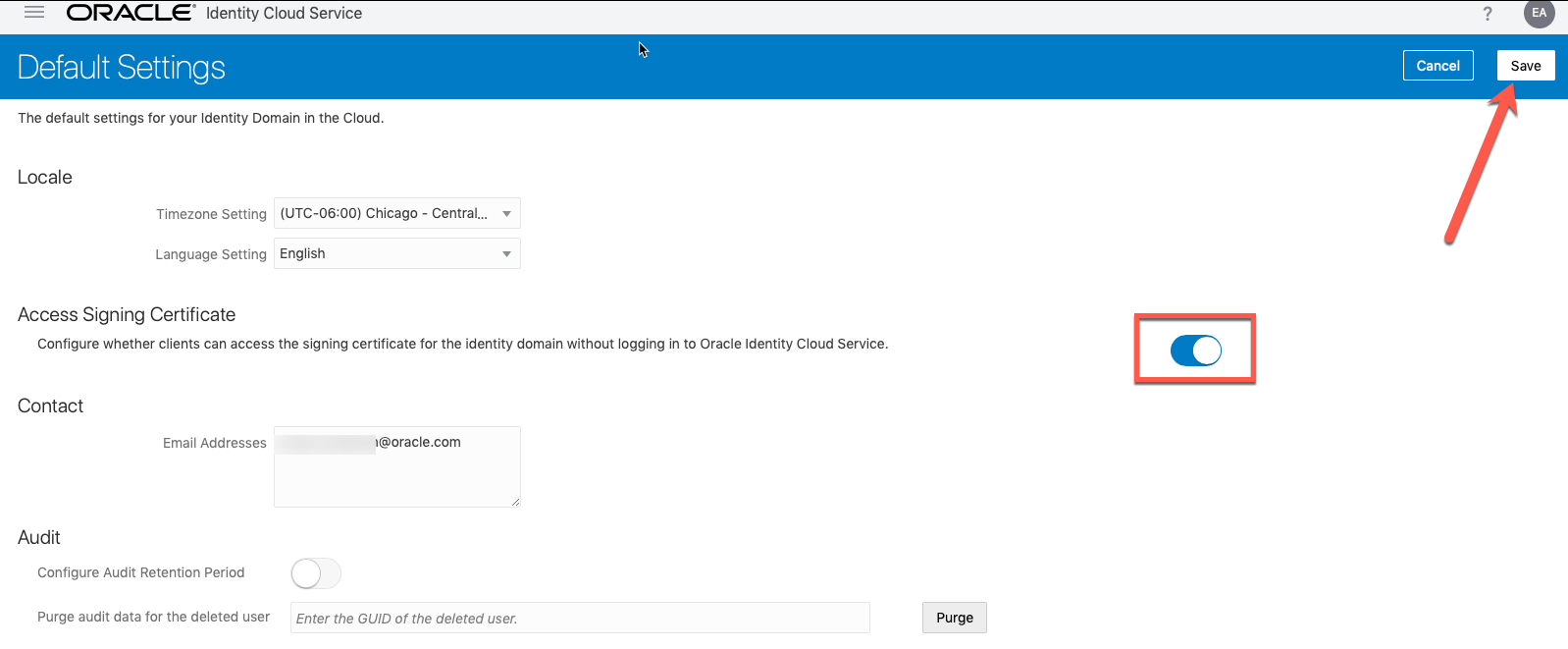Enable the Configure Audit Retention Period switch
1568x649 pixels.
pyautogui.click(x=316, y=573)
